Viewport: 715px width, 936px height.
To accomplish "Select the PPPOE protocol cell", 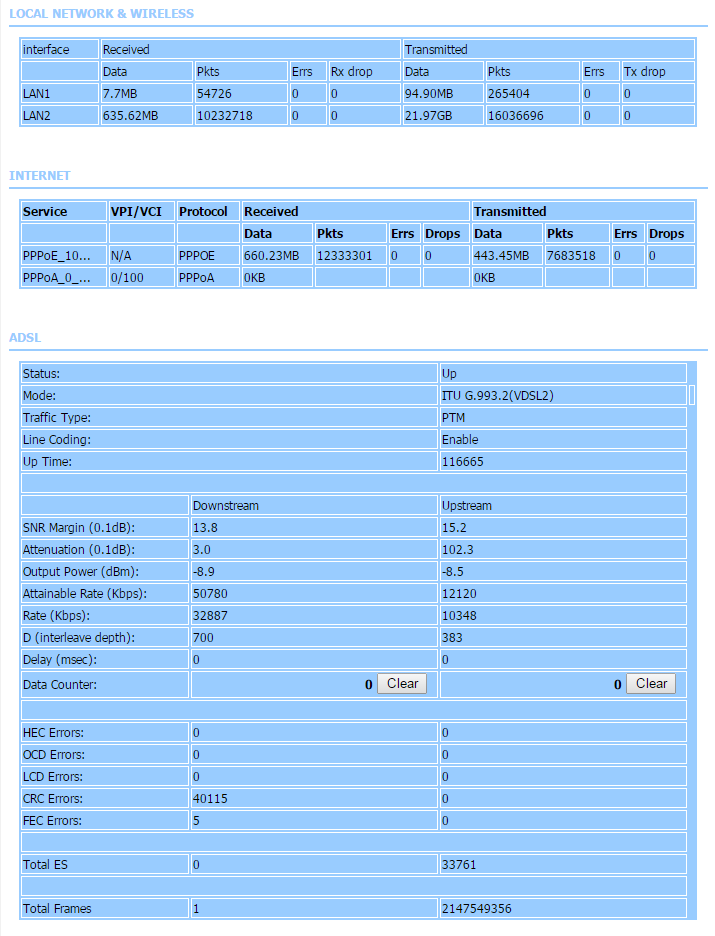I will [x=208, y=255].
